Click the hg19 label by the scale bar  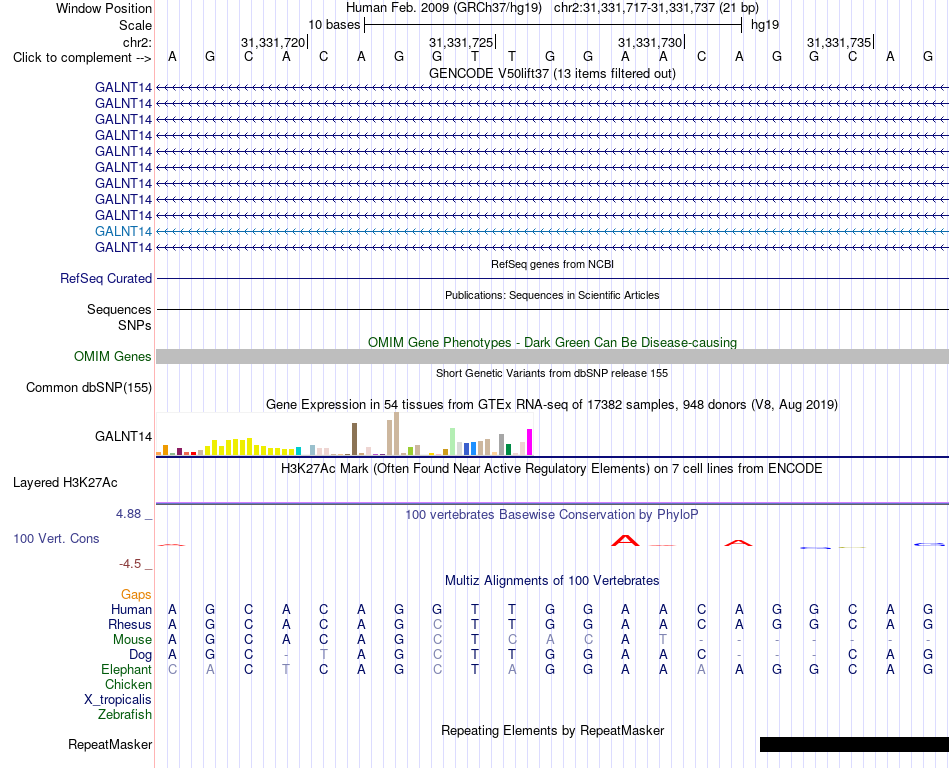pos(765,25)
